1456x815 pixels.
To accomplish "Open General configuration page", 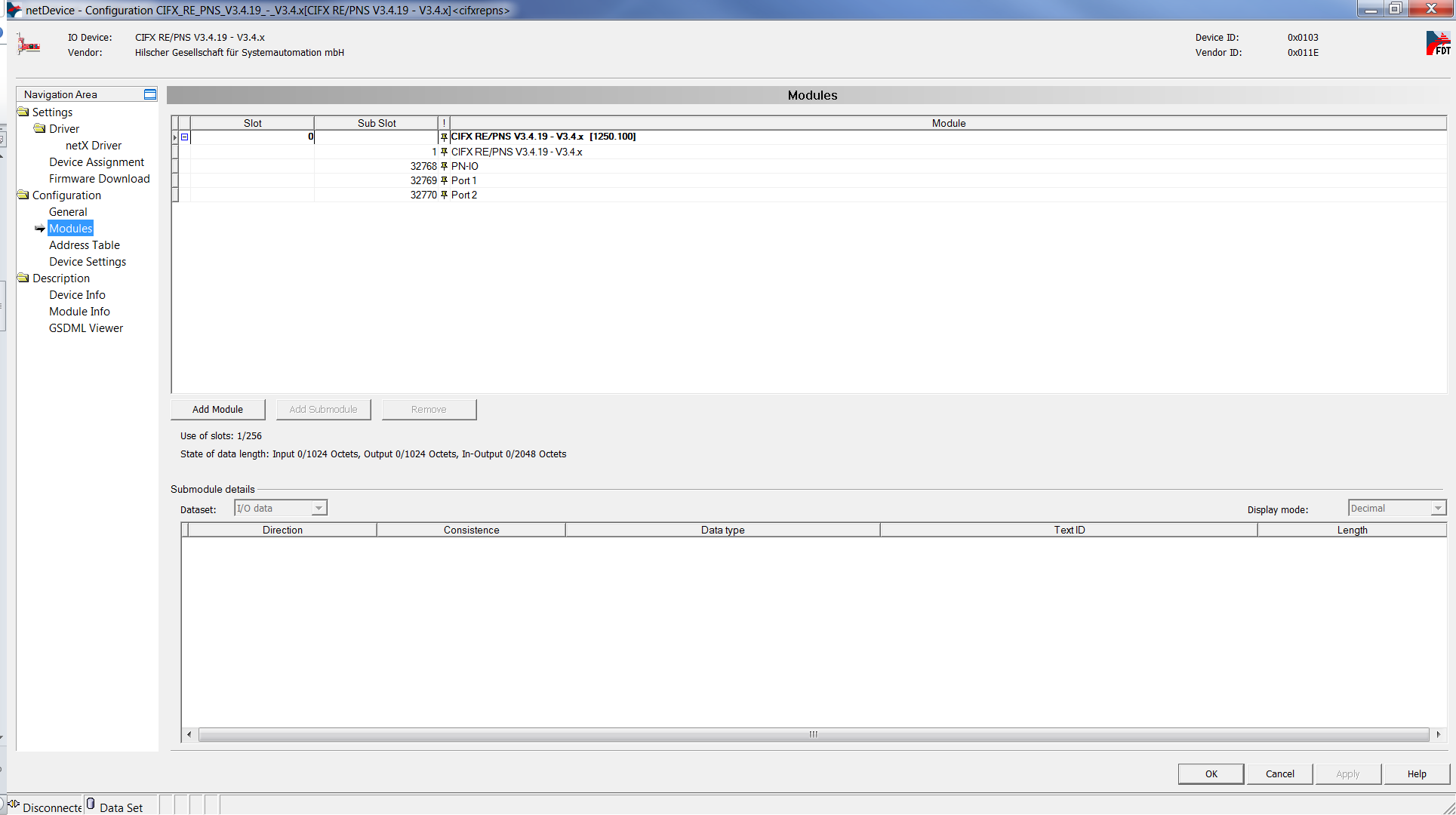I will click(x=68, y=211).
